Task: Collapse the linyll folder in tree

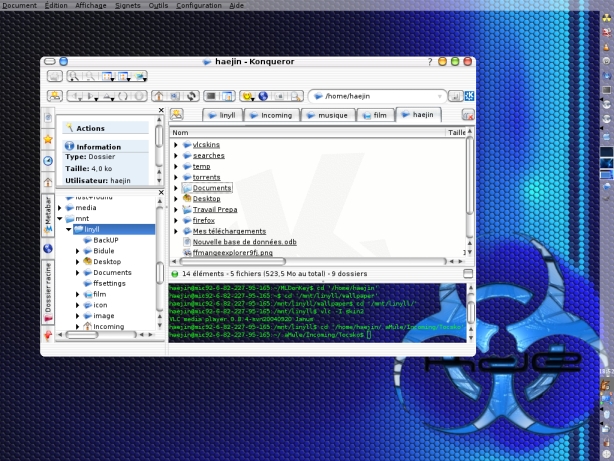Action: [69, 230]
